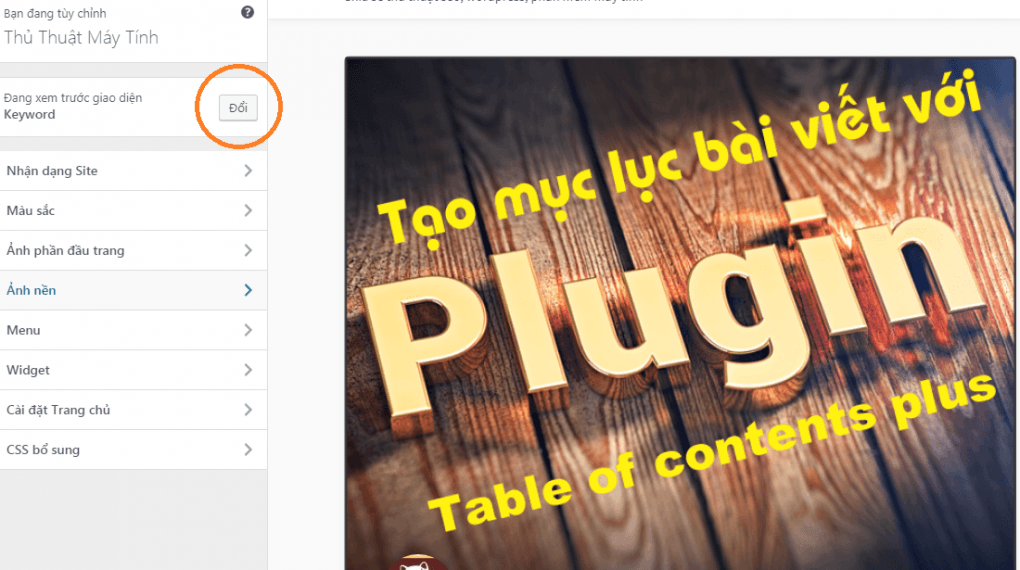Viewport: 1020px width, 570px height.
Task: Open the CSS bổ sung section
Action: tap(133, 450)
